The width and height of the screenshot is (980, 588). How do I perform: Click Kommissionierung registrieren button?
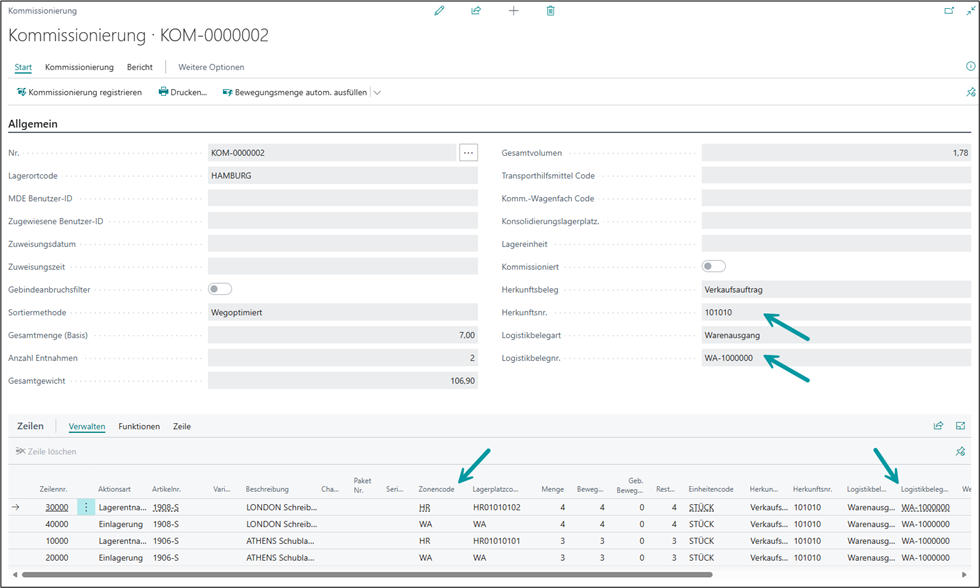click(79, 93)
